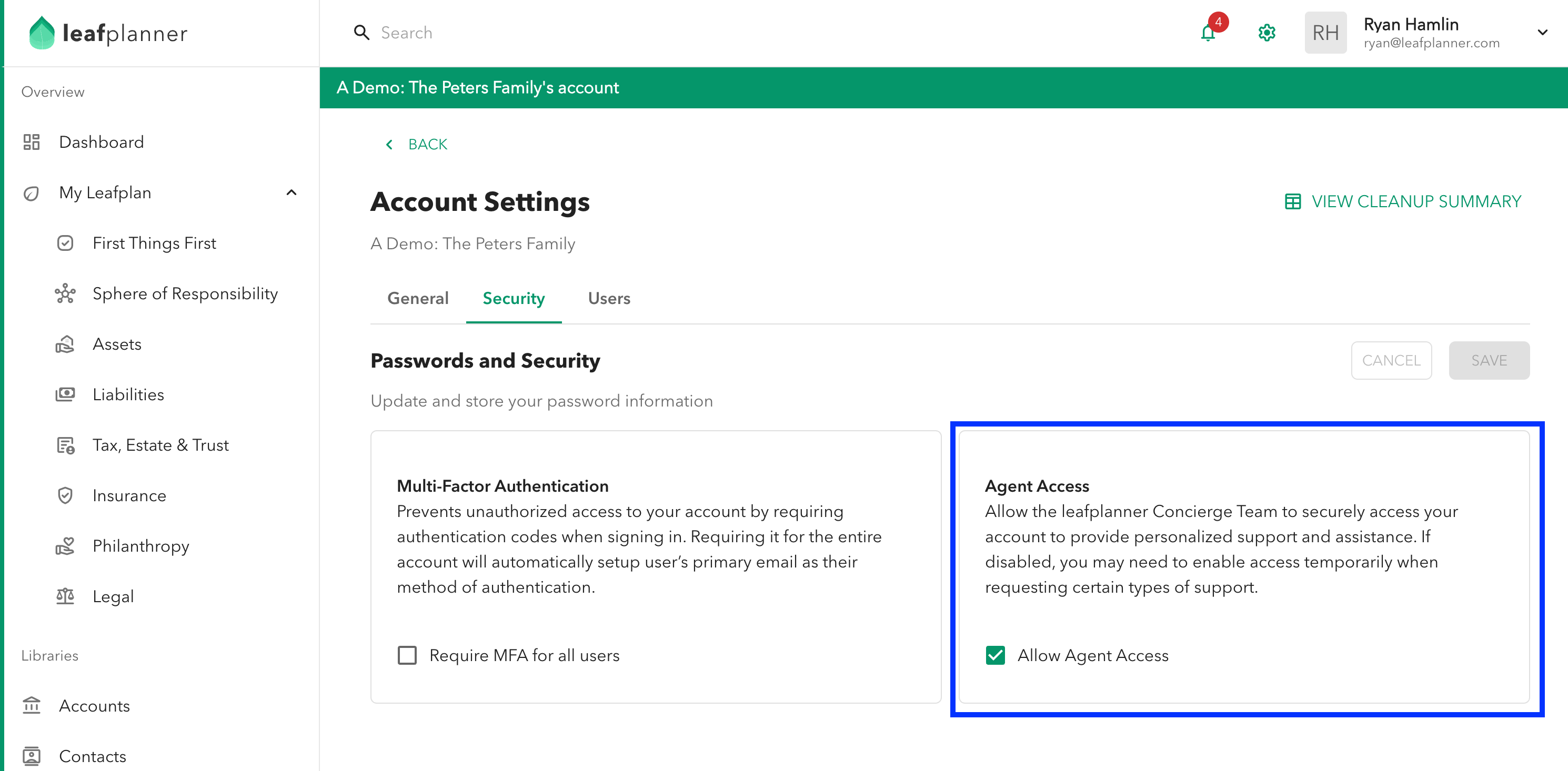Click the Insurance shield icon
1568x771 pixels.
pos(65,496)
